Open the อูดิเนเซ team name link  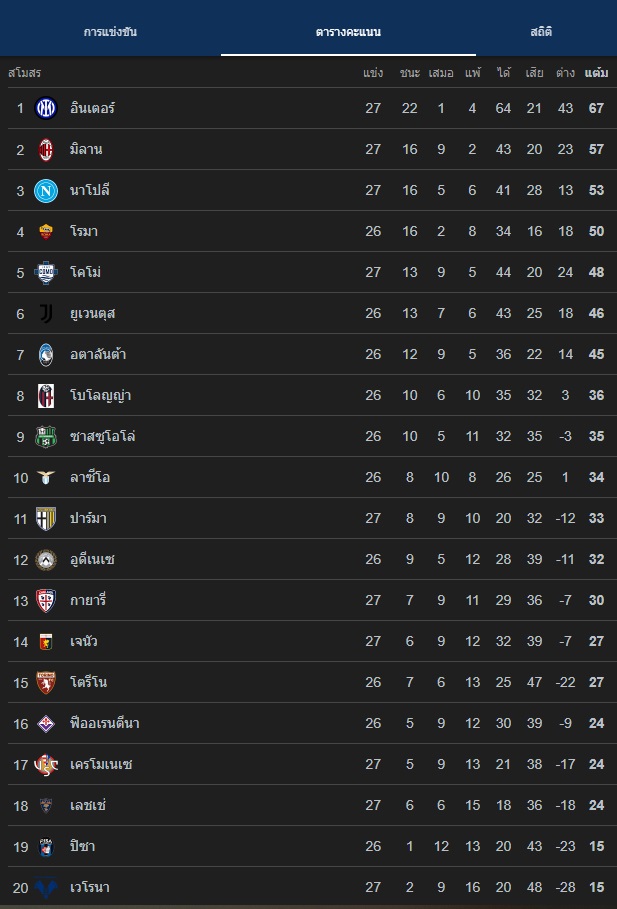pos(92,559)
